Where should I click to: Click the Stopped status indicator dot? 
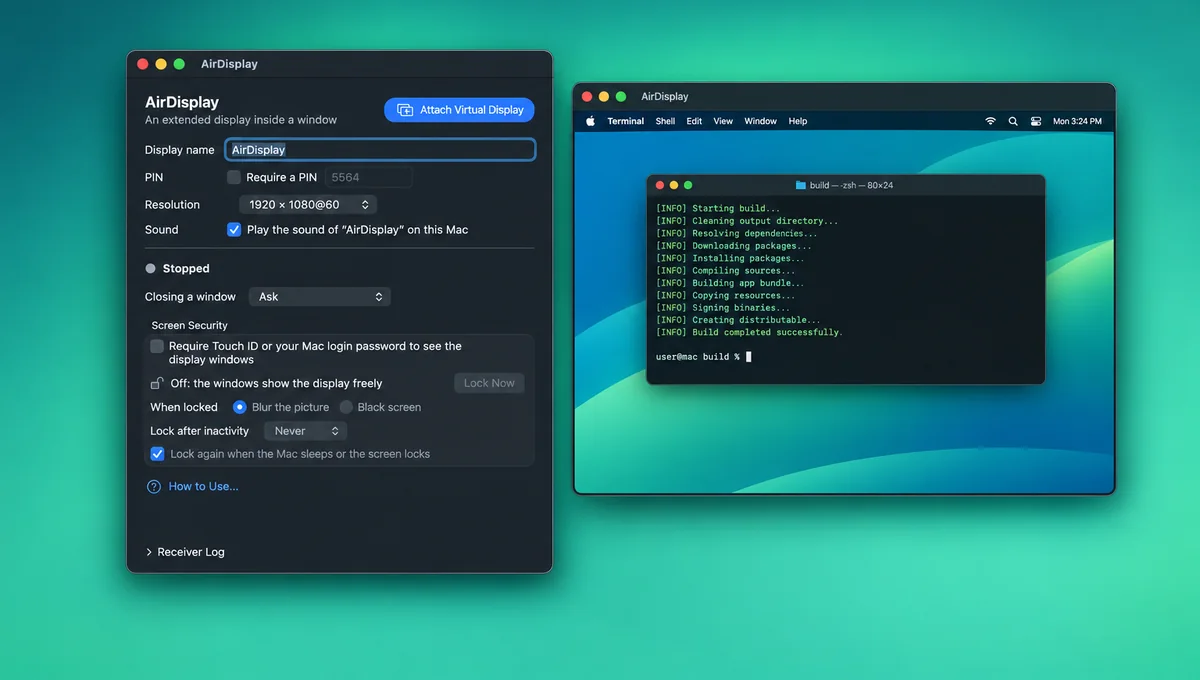point(150,268)
